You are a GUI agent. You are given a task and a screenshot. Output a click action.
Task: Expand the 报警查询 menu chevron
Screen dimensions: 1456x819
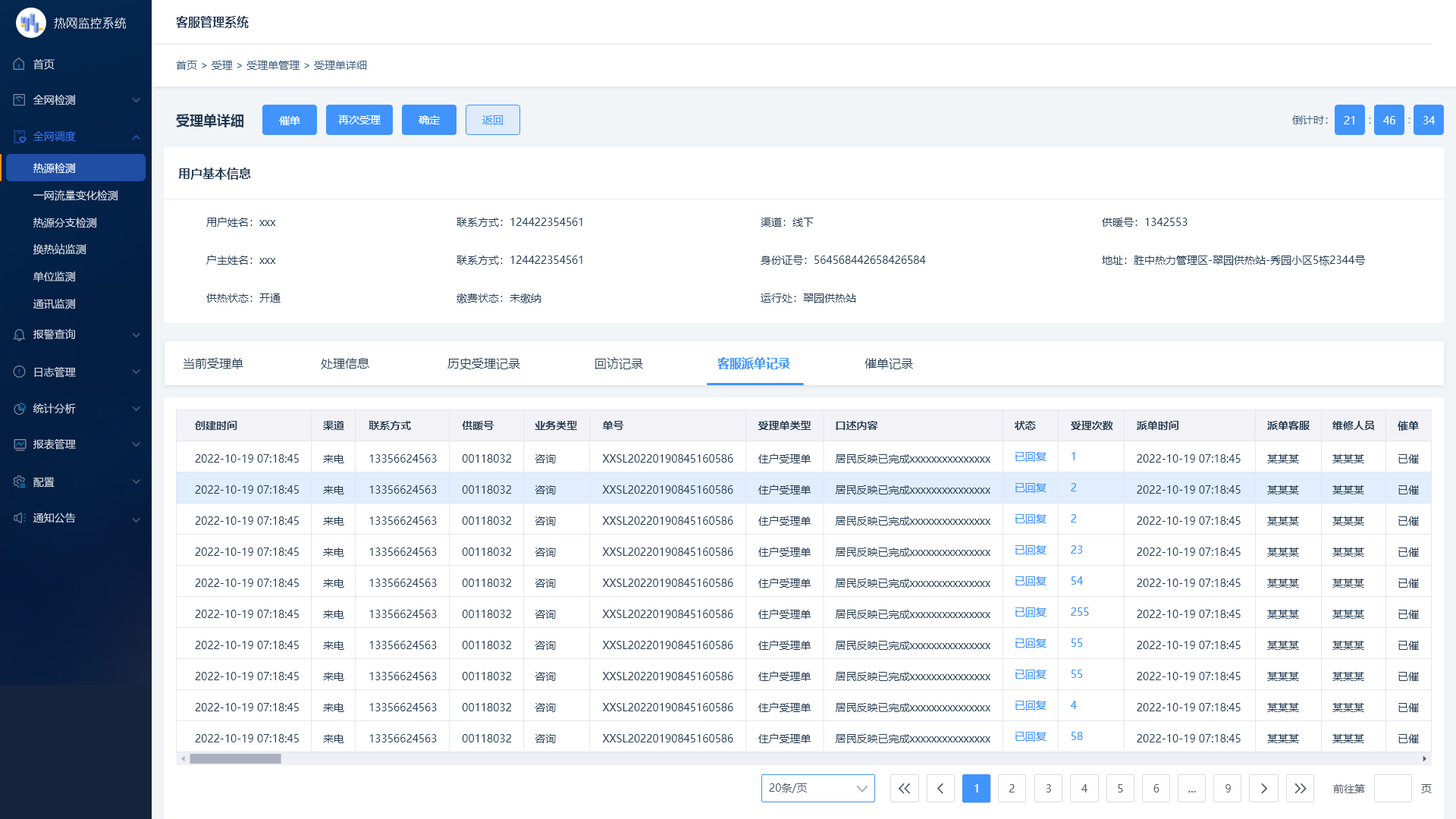click(x=136, y=335)
